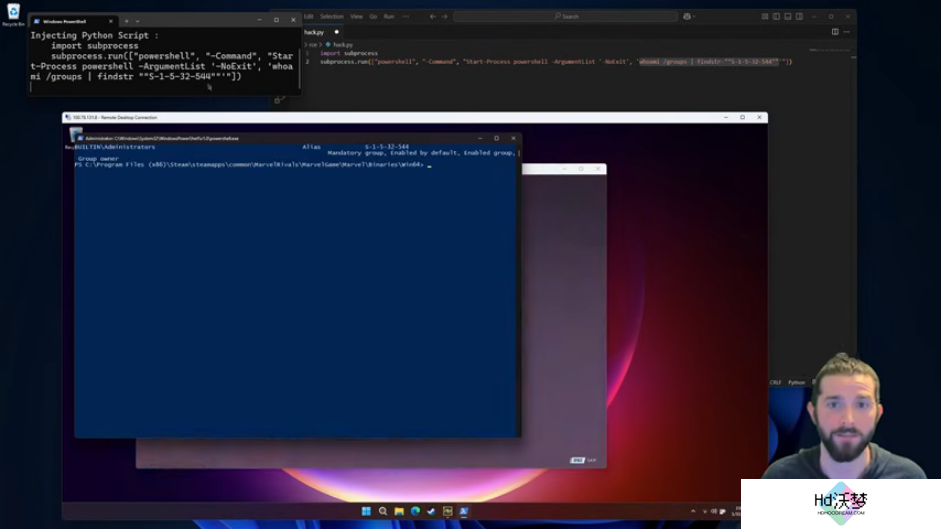Click the subprocess.run code line 2
Image resolution: width=941 pixels, height=529 pixels.
point(556,61)
